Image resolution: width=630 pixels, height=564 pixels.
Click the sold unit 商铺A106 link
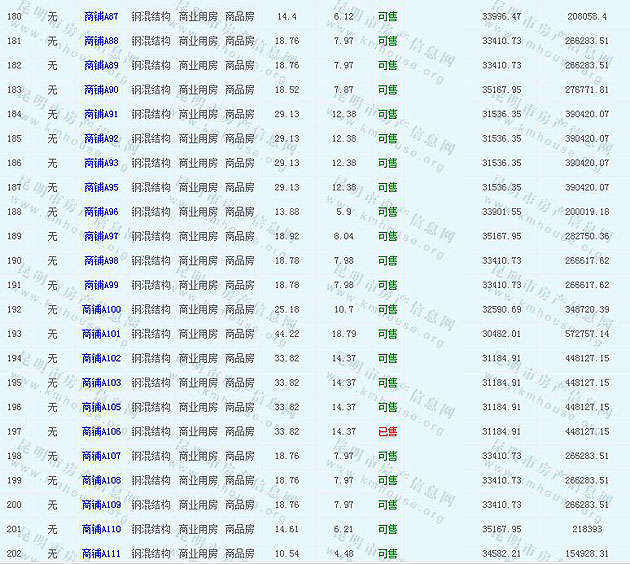[101, 431]
